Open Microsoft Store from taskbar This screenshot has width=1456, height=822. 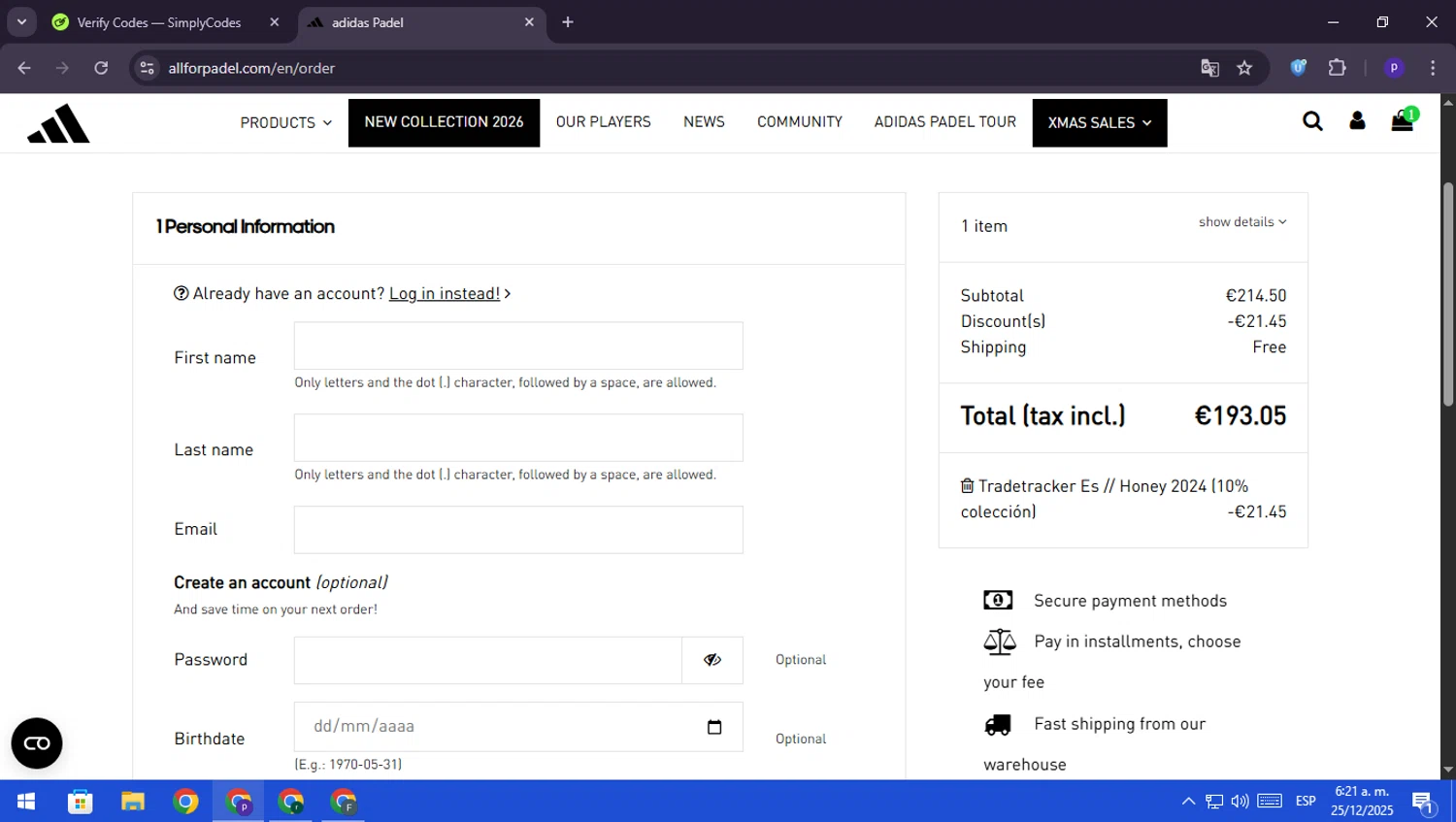80,802
